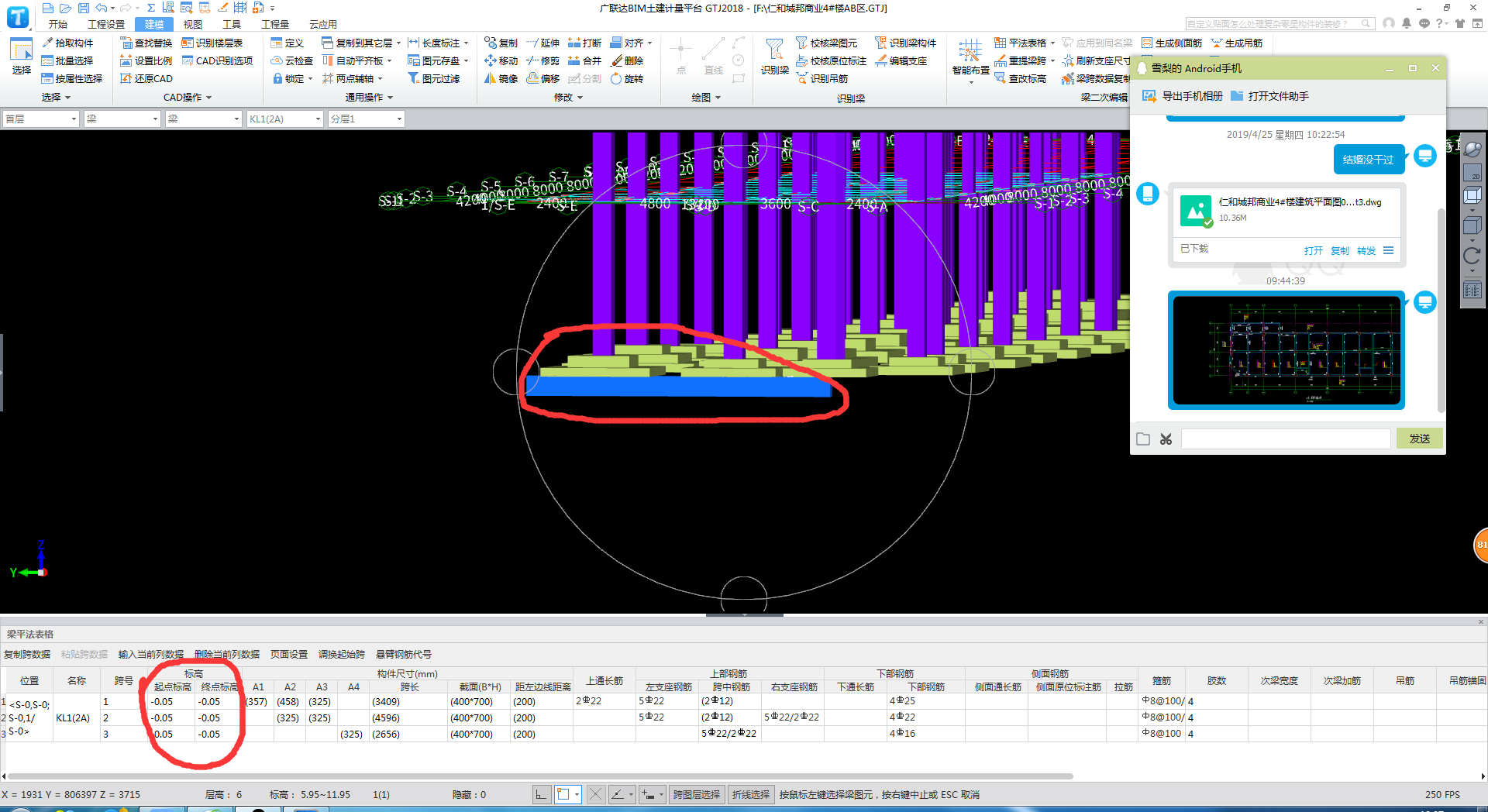This screenshot has width=1488, height=812.
Task: Click 还原CAD restore tool
Action: click(x=146, y=78)
